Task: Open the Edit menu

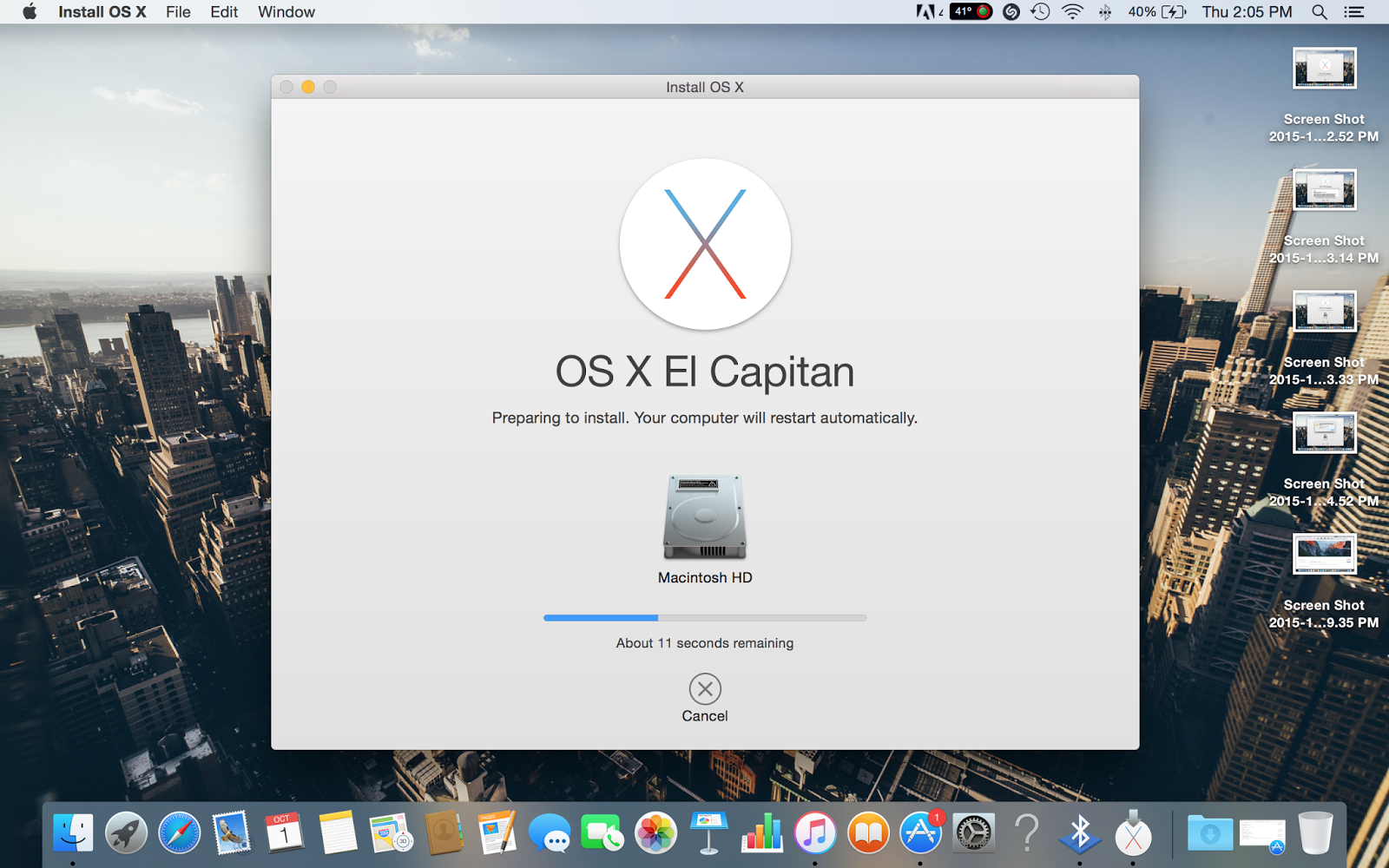Action: 224,12
